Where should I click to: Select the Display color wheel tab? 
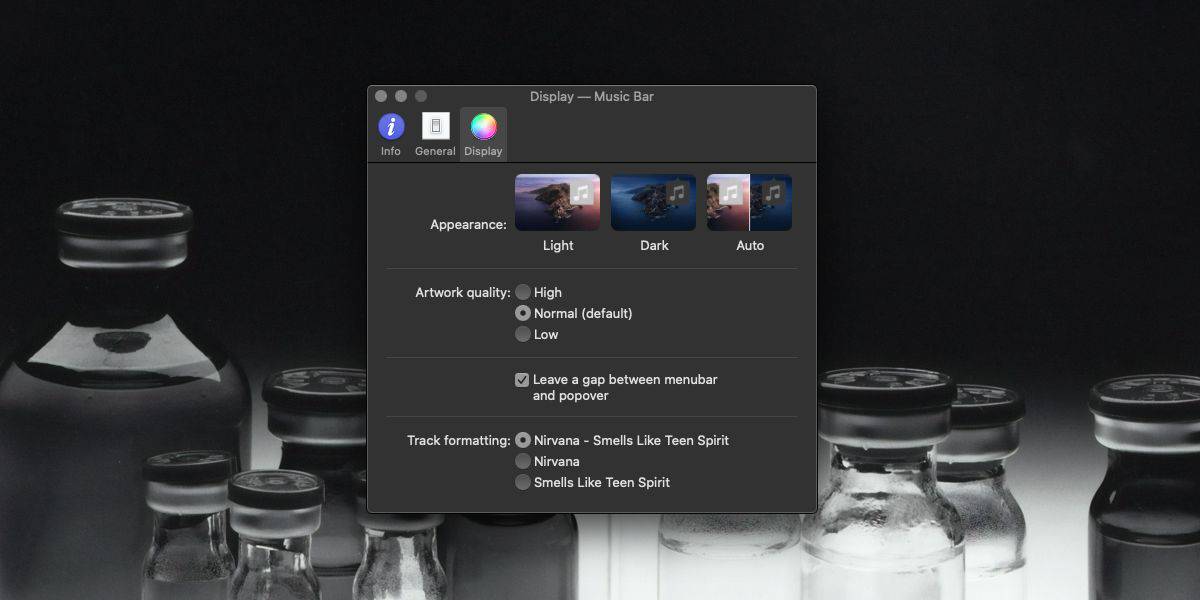(x=483, y=134)
